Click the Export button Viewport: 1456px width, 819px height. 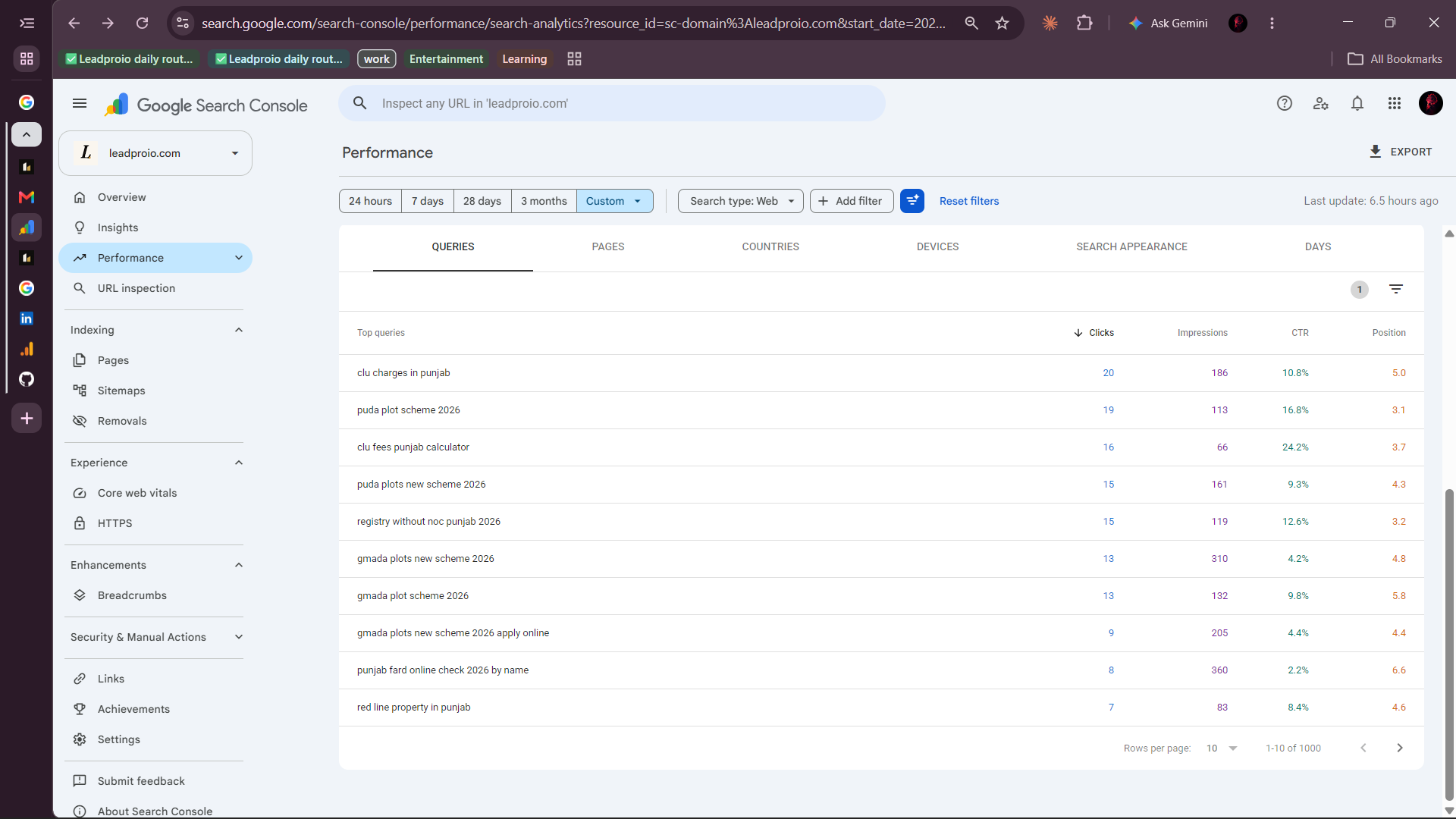(1401, 152)
